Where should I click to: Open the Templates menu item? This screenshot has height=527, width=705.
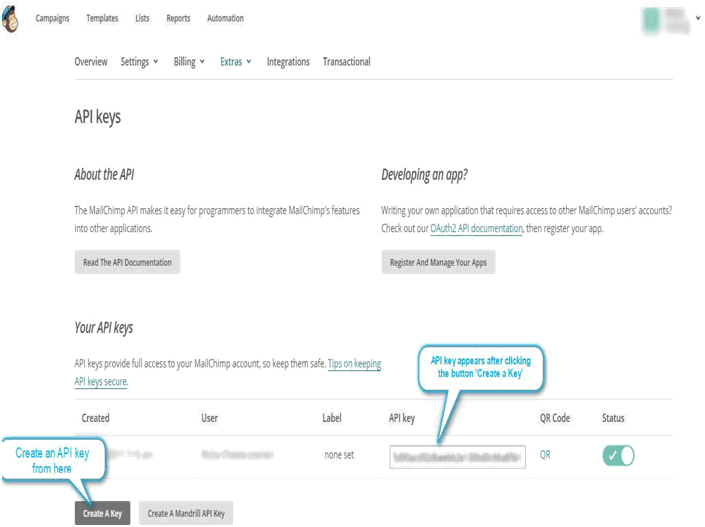point(102,18)
